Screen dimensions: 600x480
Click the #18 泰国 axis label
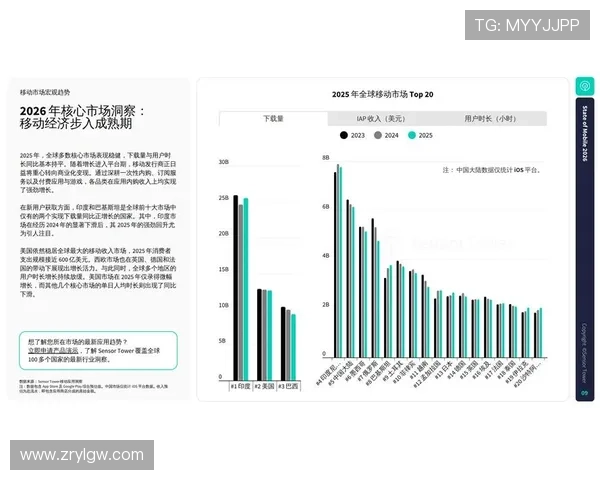[x=506, y=370]
